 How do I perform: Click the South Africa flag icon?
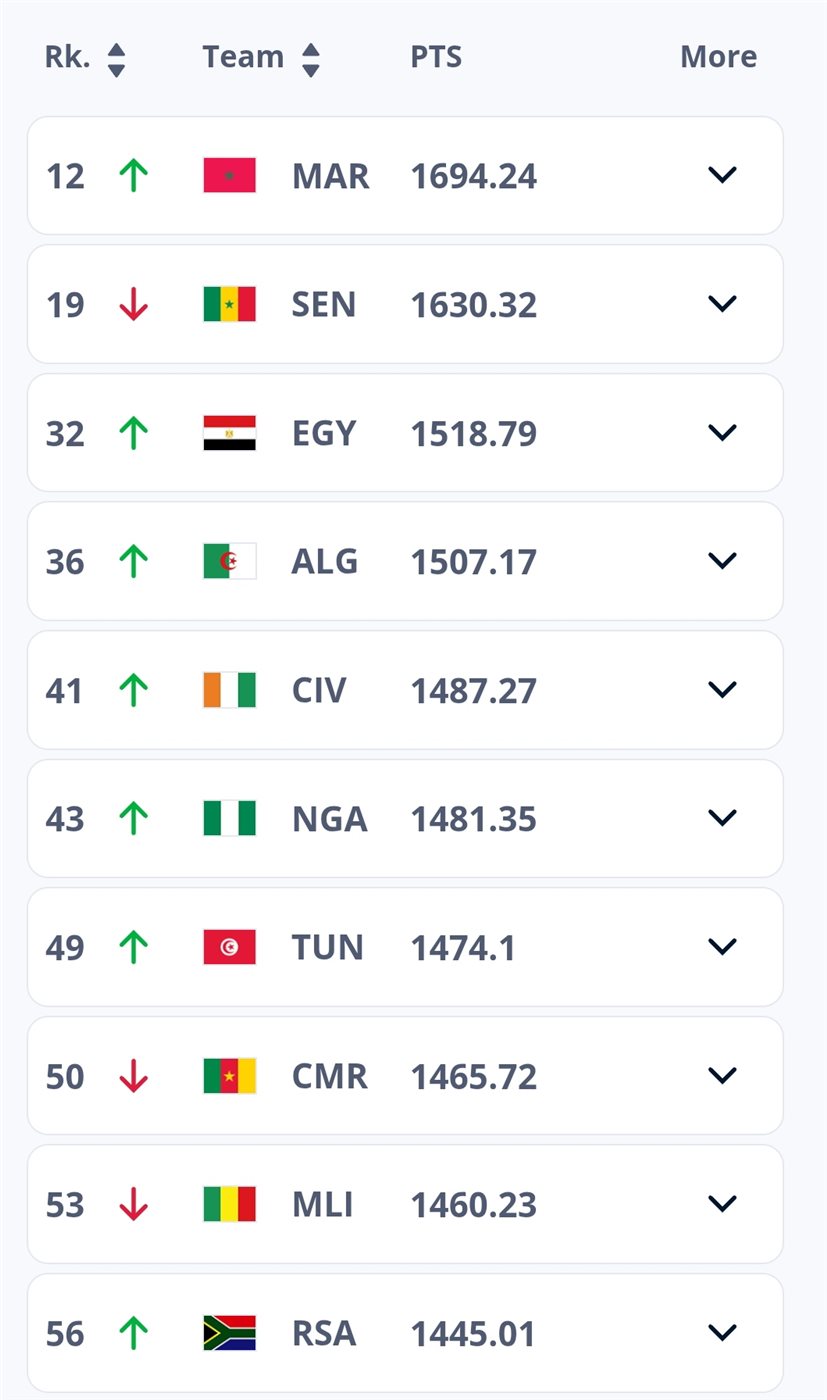click(x=229, y=1333)
